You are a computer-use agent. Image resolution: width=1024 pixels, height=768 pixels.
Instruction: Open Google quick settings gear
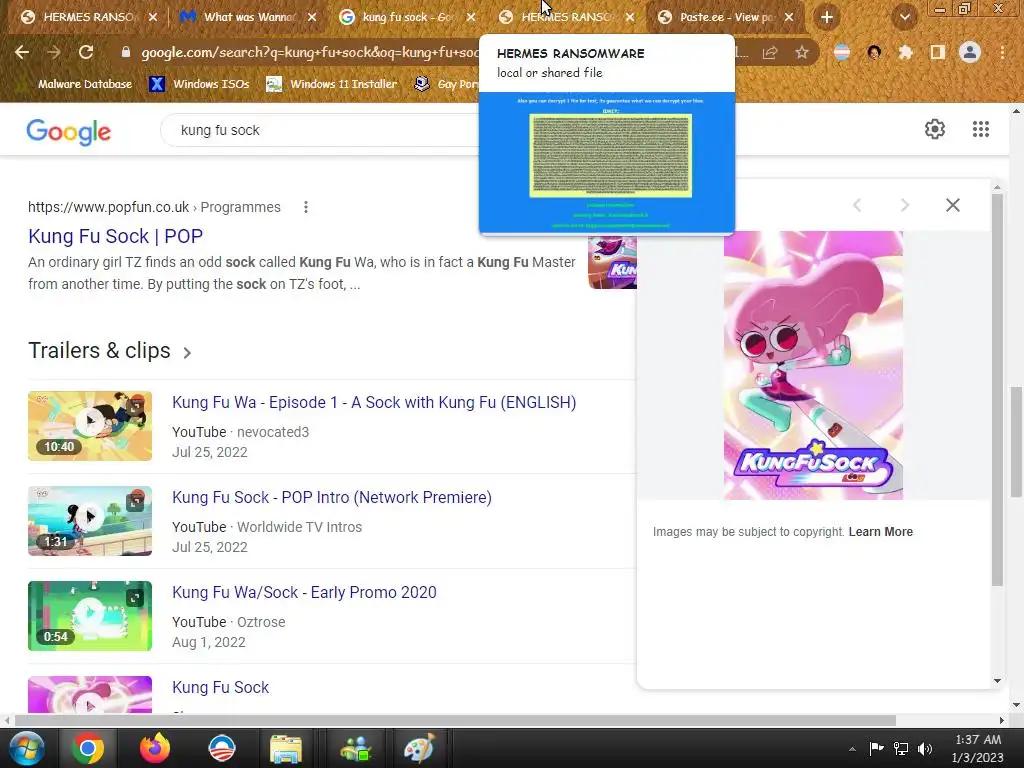click(x=935, y=129)
